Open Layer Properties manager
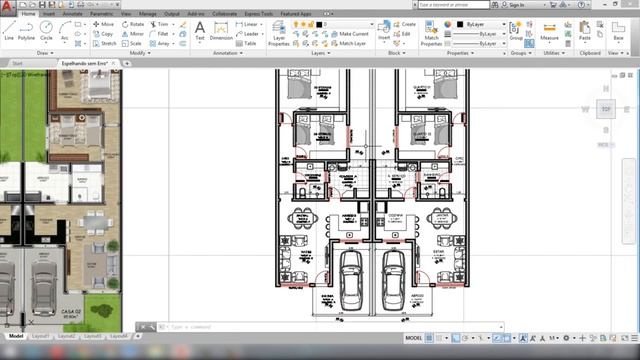Image resolution: width=640 pixels, height=360 pixels. click(279, 33)
